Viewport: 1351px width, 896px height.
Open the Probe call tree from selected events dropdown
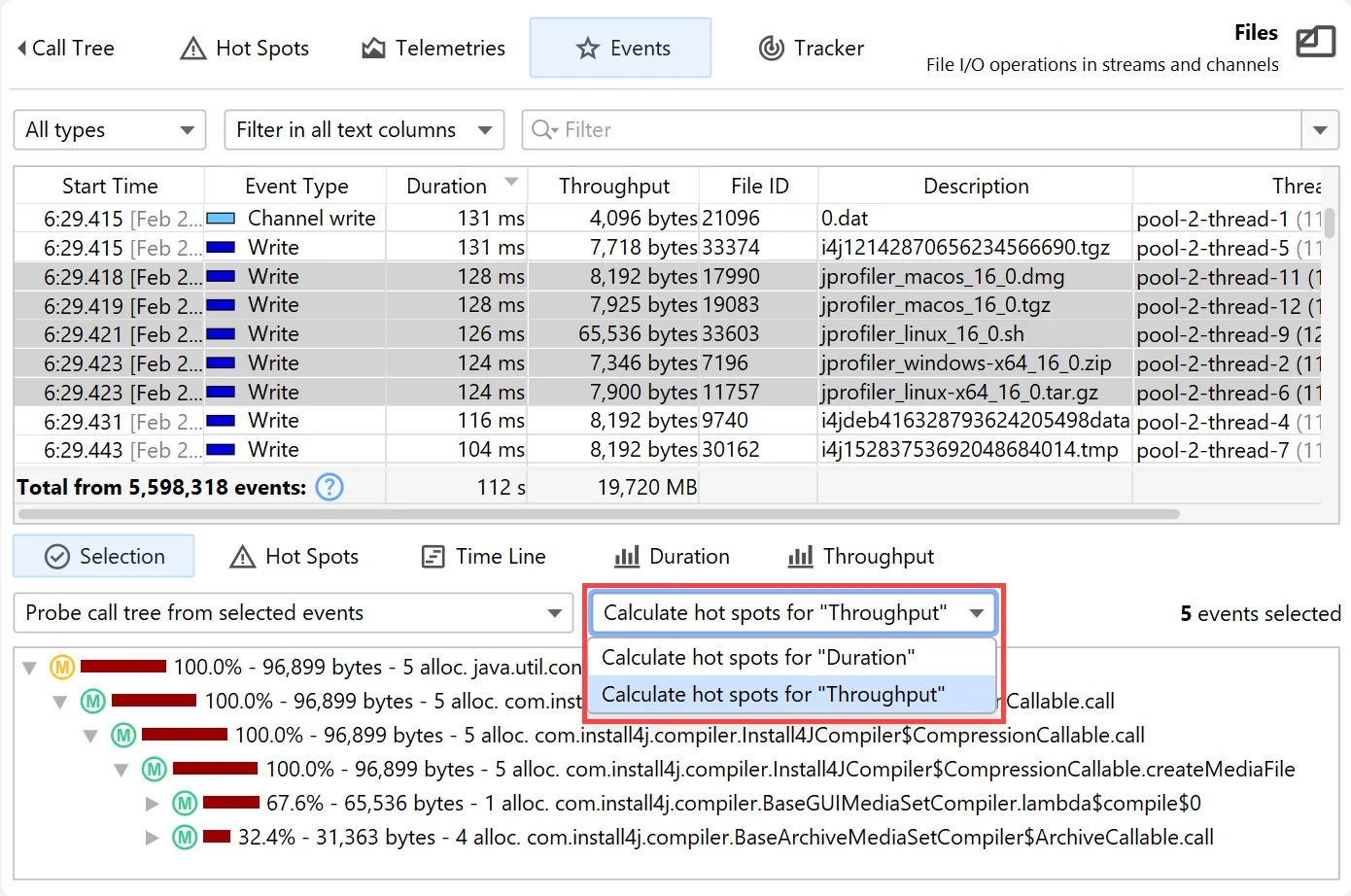point(294,613)
